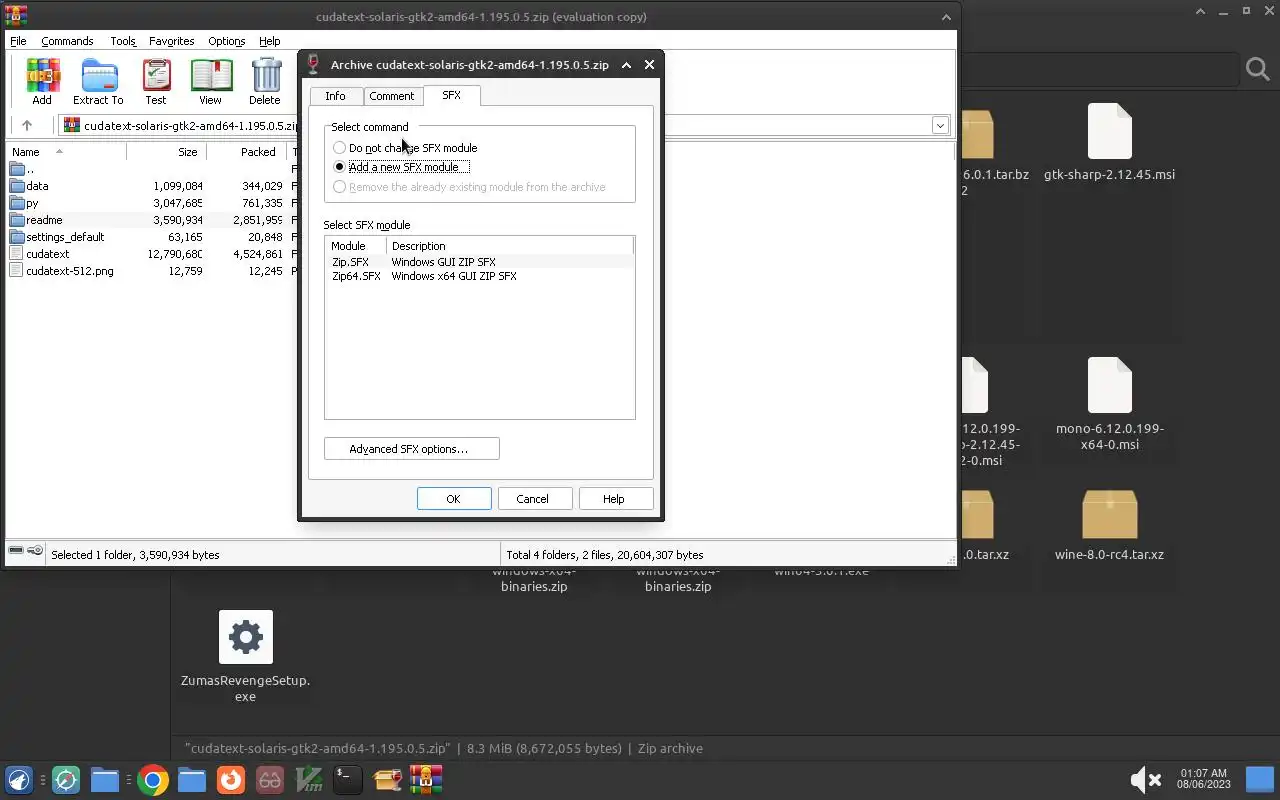Click the data folder icon
Screen dimensions: 1280x800
[x=17, y=186]
